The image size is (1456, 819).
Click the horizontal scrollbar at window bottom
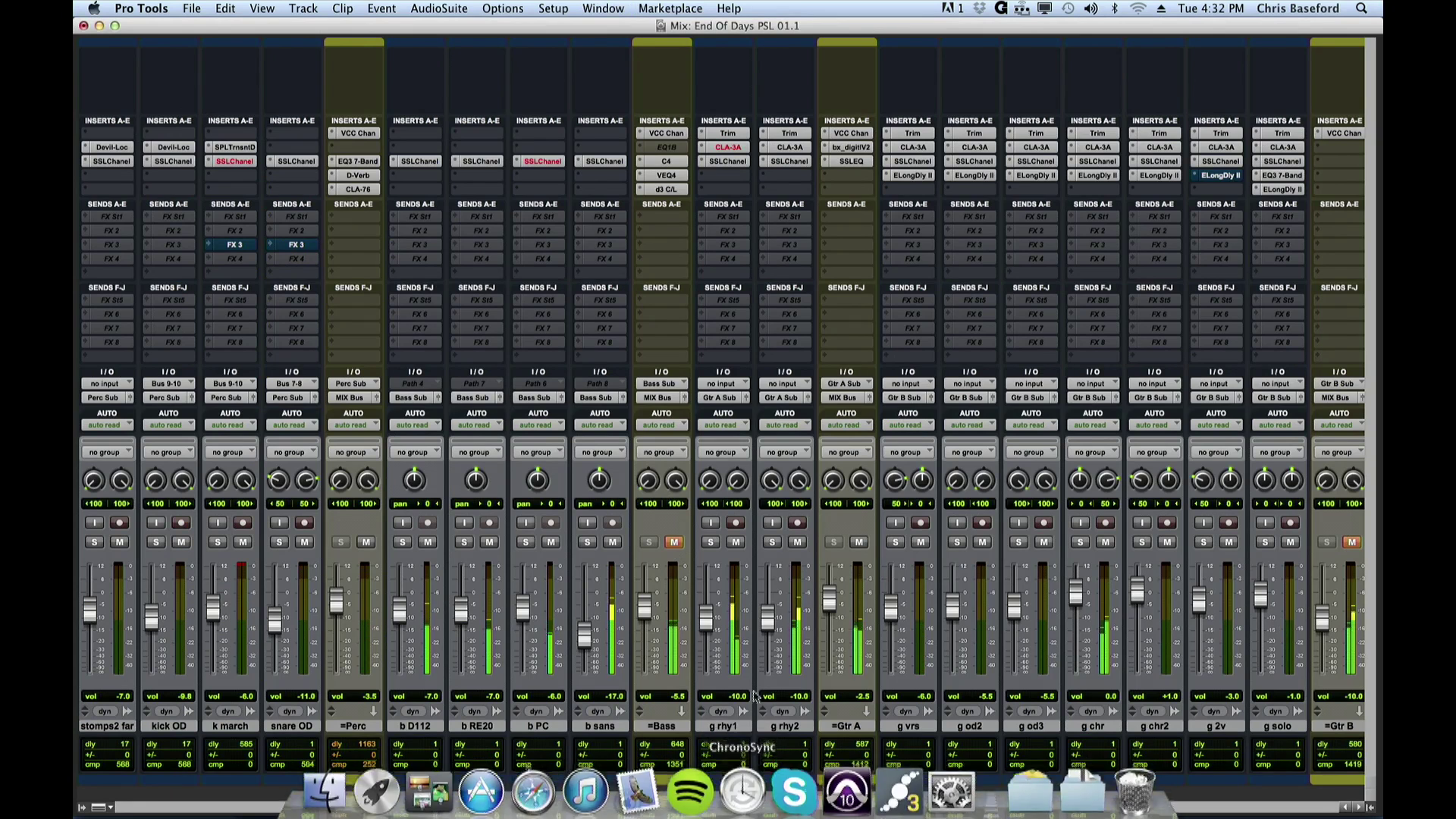tap(728, 808)
